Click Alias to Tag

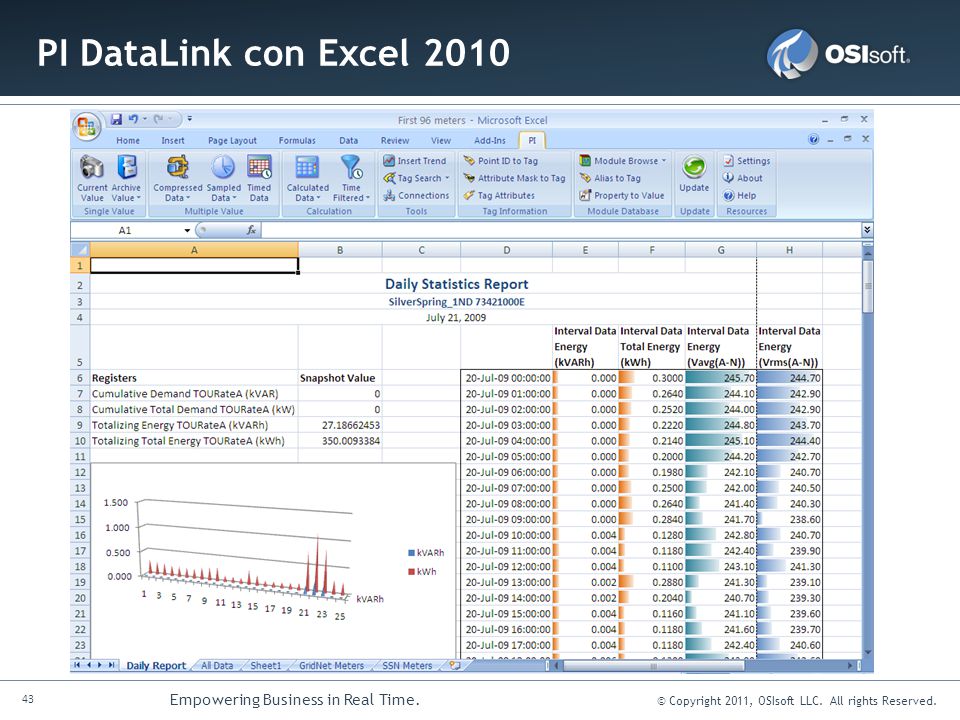tap(610, 178)
